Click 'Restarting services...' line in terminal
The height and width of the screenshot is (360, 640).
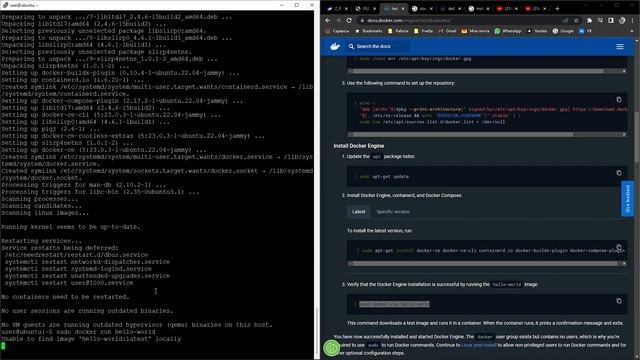41,241
